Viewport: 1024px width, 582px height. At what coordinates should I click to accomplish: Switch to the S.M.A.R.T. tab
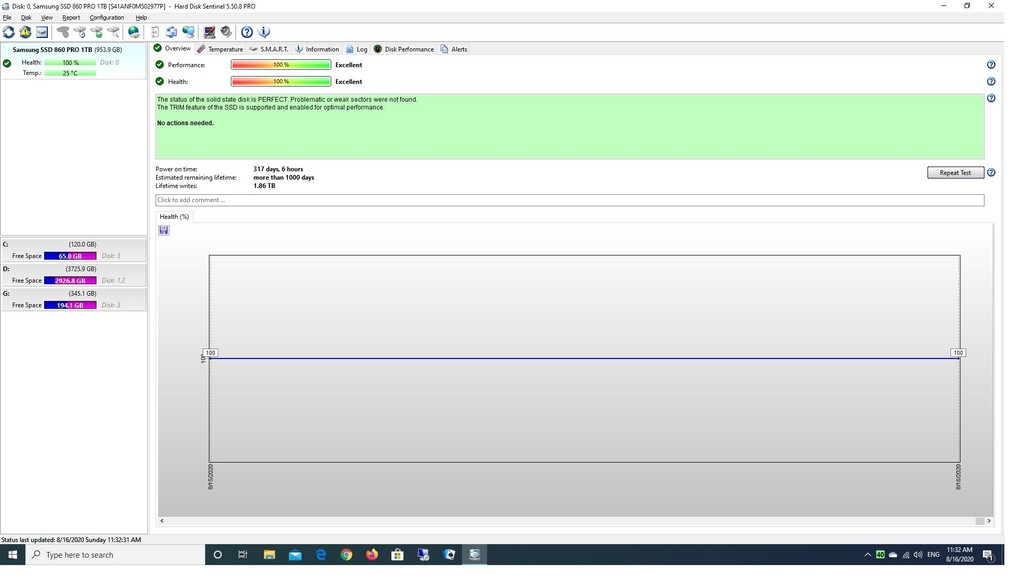coord(269,49)
